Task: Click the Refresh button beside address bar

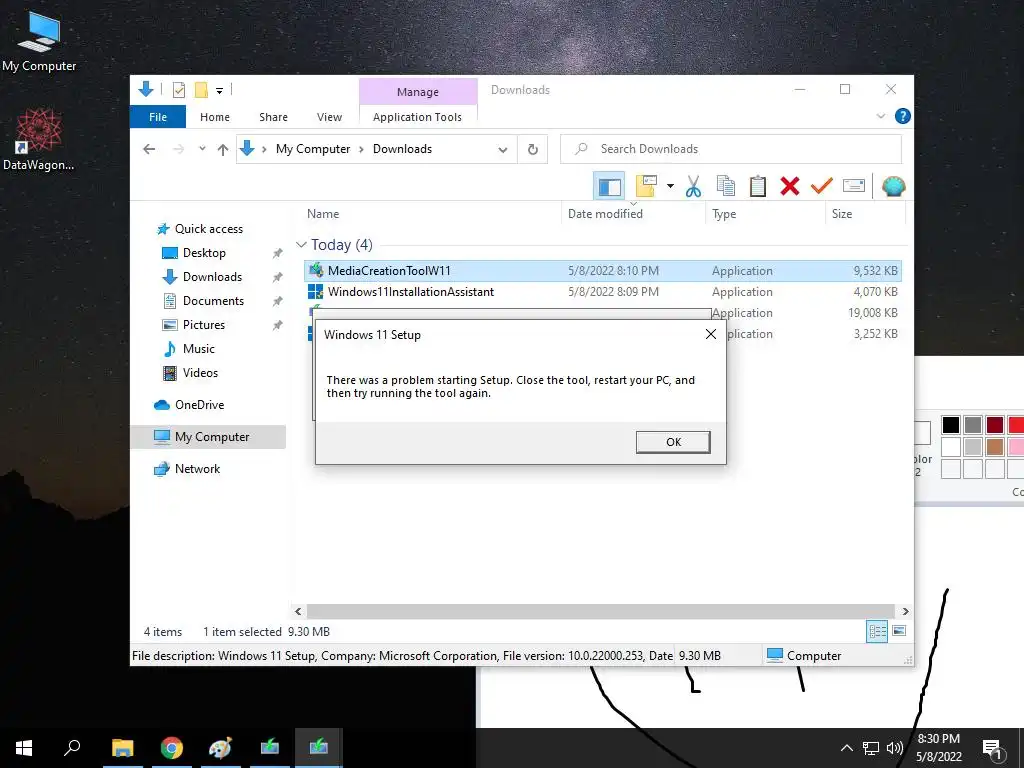Action: pos(533,150)
